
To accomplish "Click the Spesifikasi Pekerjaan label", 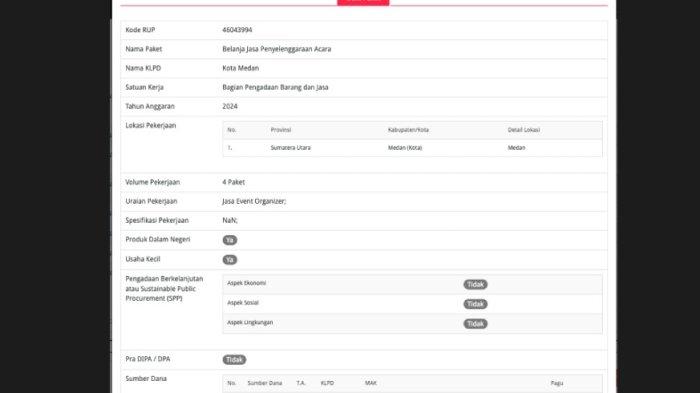I will [x=157, y=221].
